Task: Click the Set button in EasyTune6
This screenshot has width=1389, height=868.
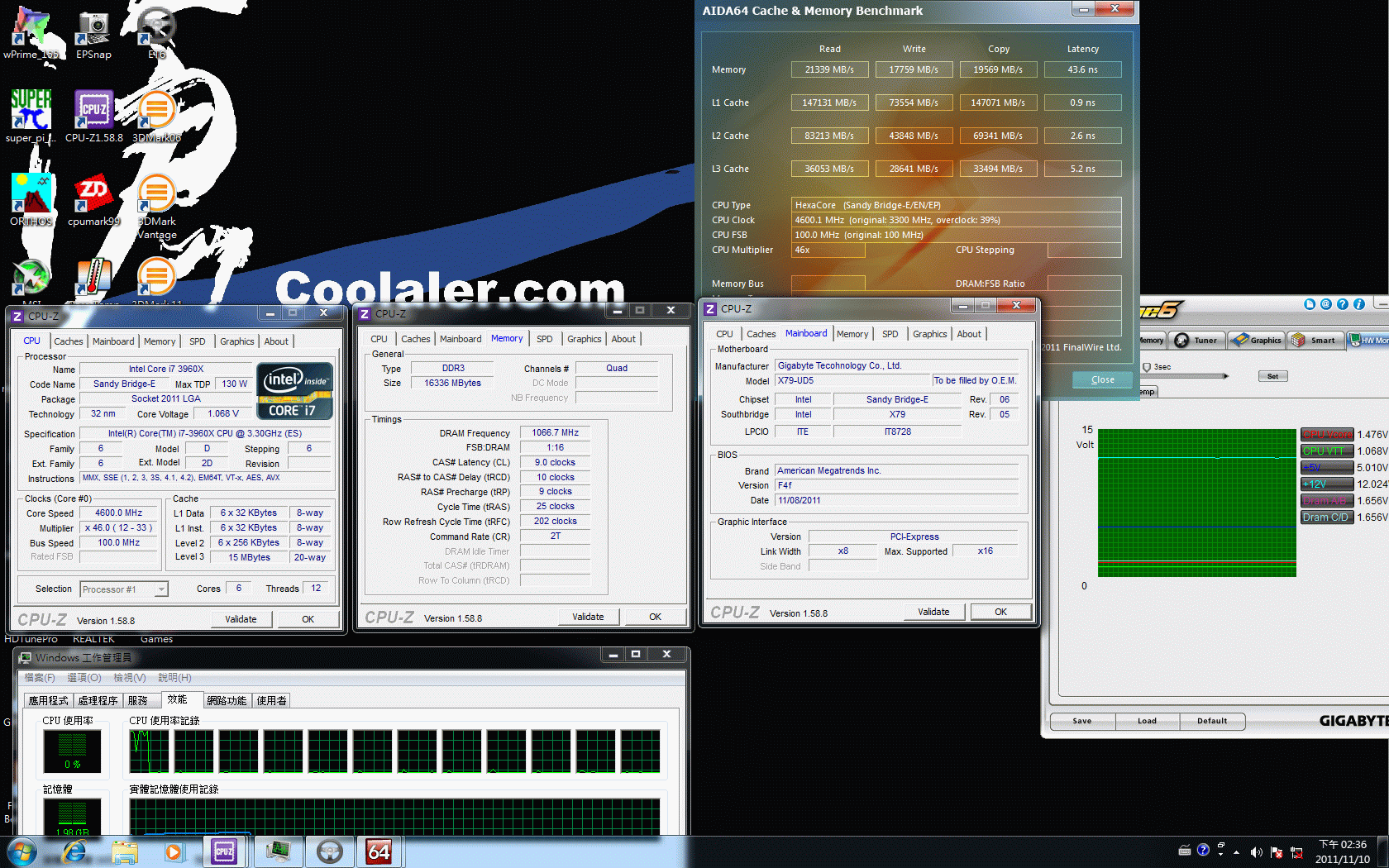Action: 1272,376
